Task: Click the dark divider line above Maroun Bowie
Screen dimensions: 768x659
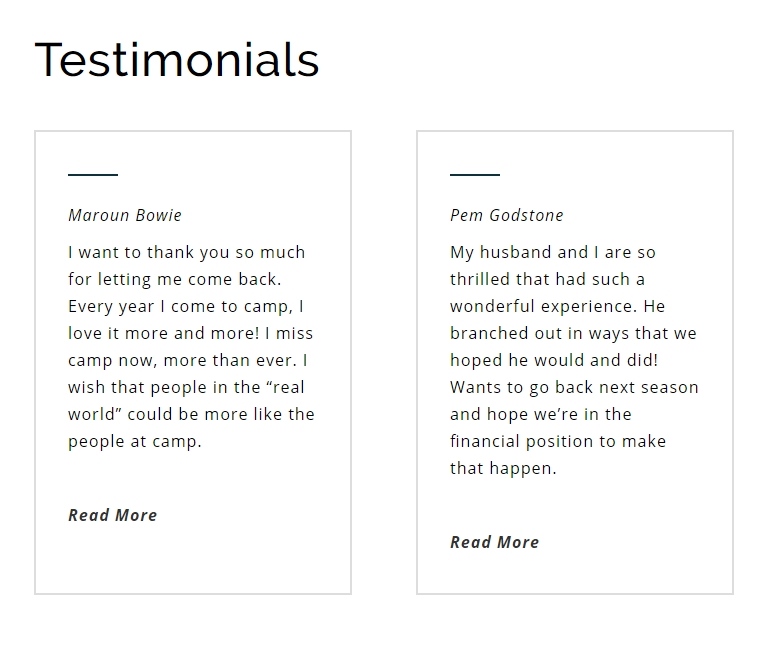Action: (93, 175)
